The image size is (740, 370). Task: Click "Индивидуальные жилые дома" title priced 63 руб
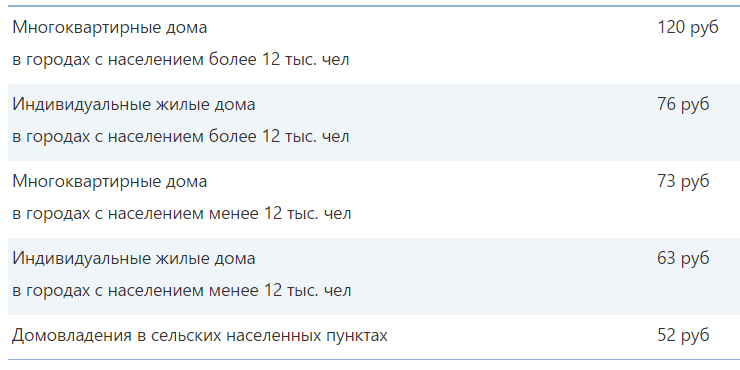click(134, 259)
